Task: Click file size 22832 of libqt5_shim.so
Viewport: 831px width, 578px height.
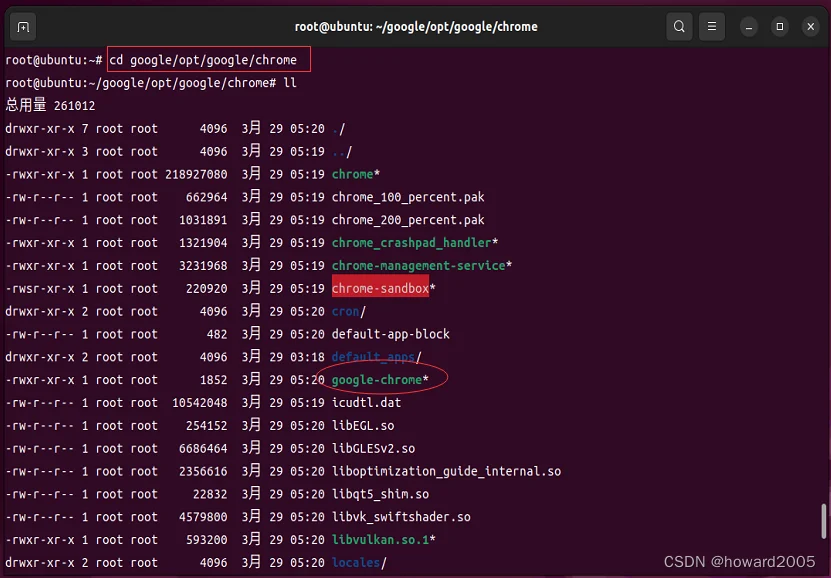Action: [x=210, y=494]
